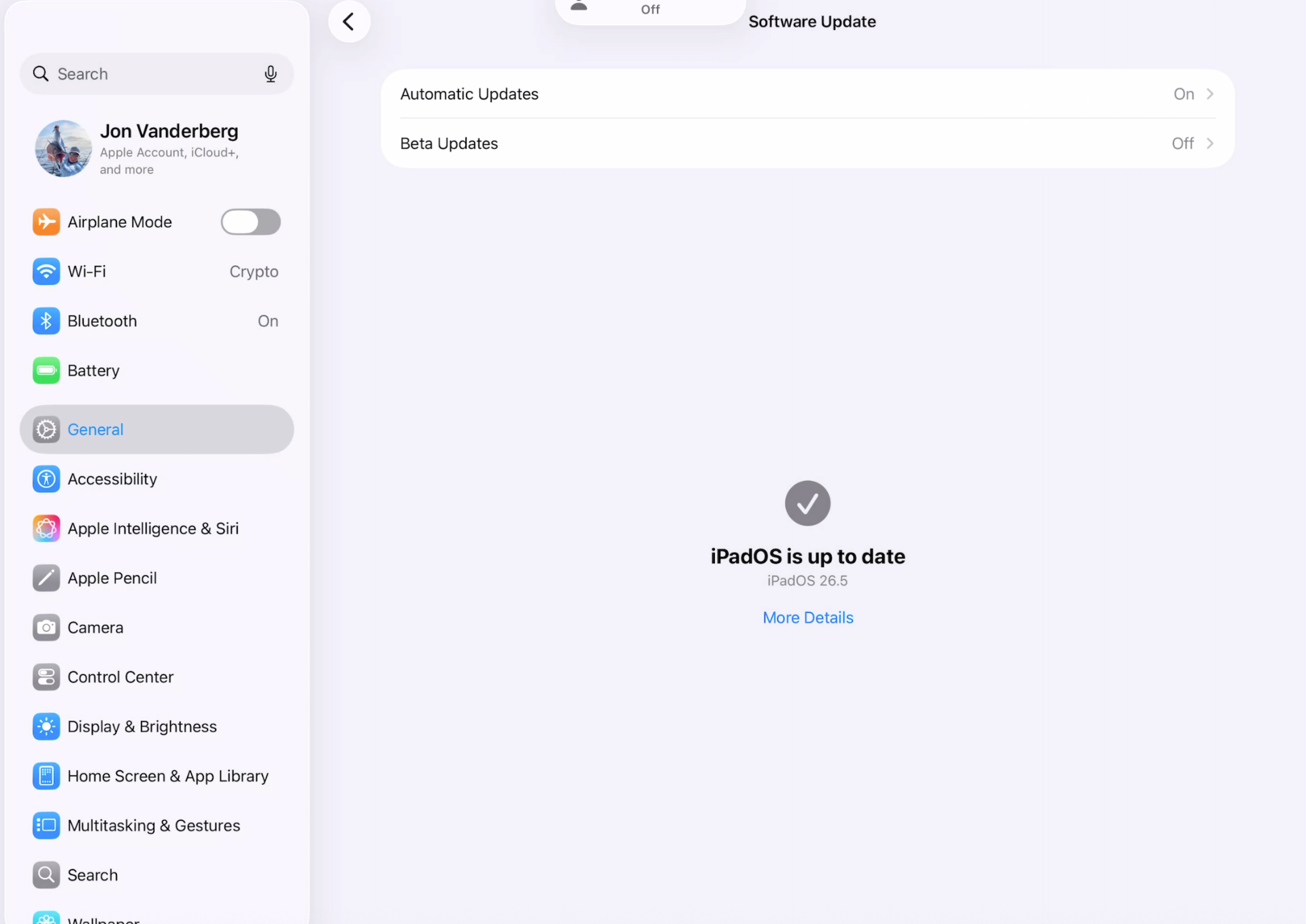Open Multitasking & Gestures settings
This screenshot has width=1306, height=924.
(x=156, y=825)
